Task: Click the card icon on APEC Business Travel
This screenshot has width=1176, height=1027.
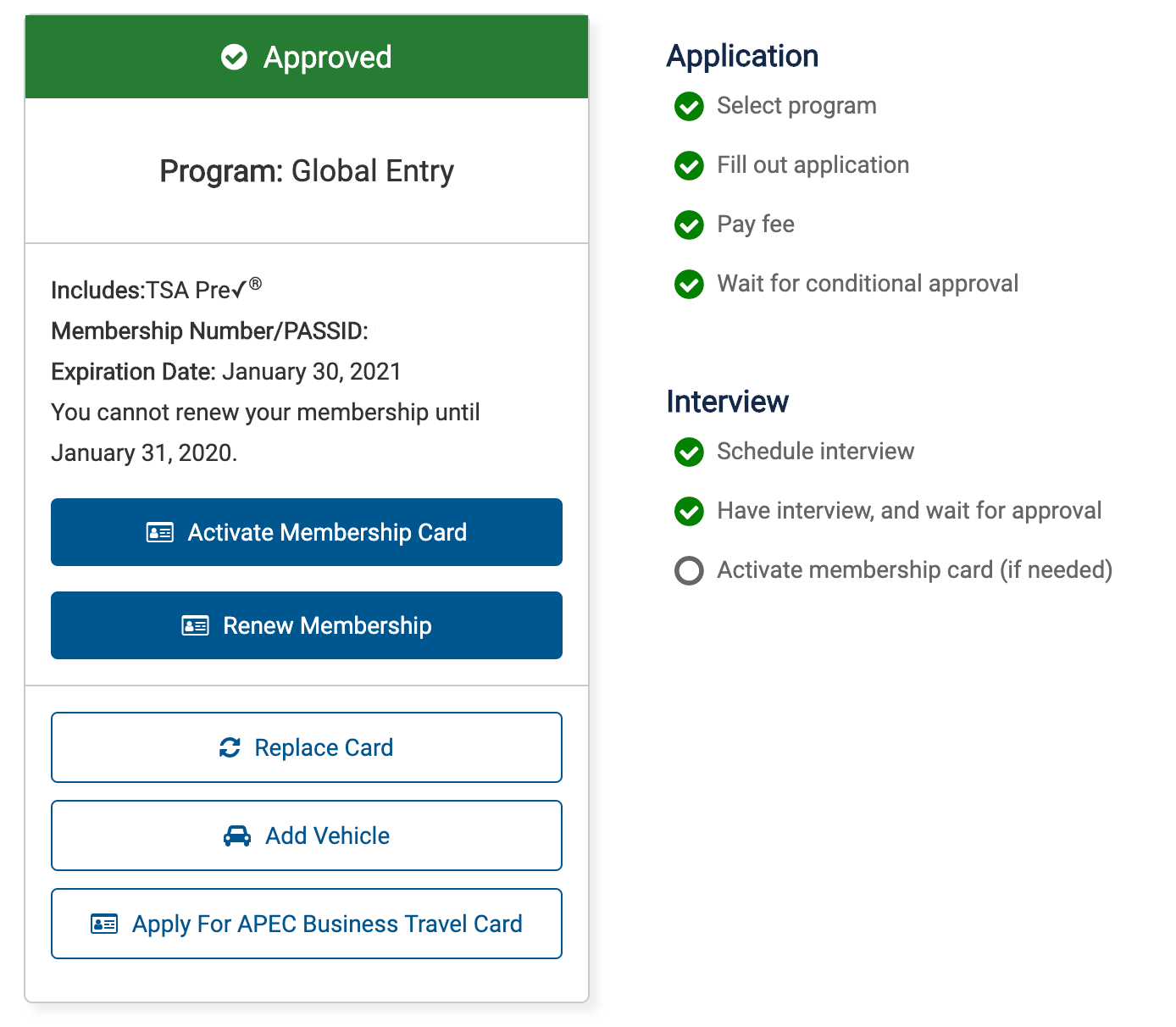Action: [x=104, y=924]
